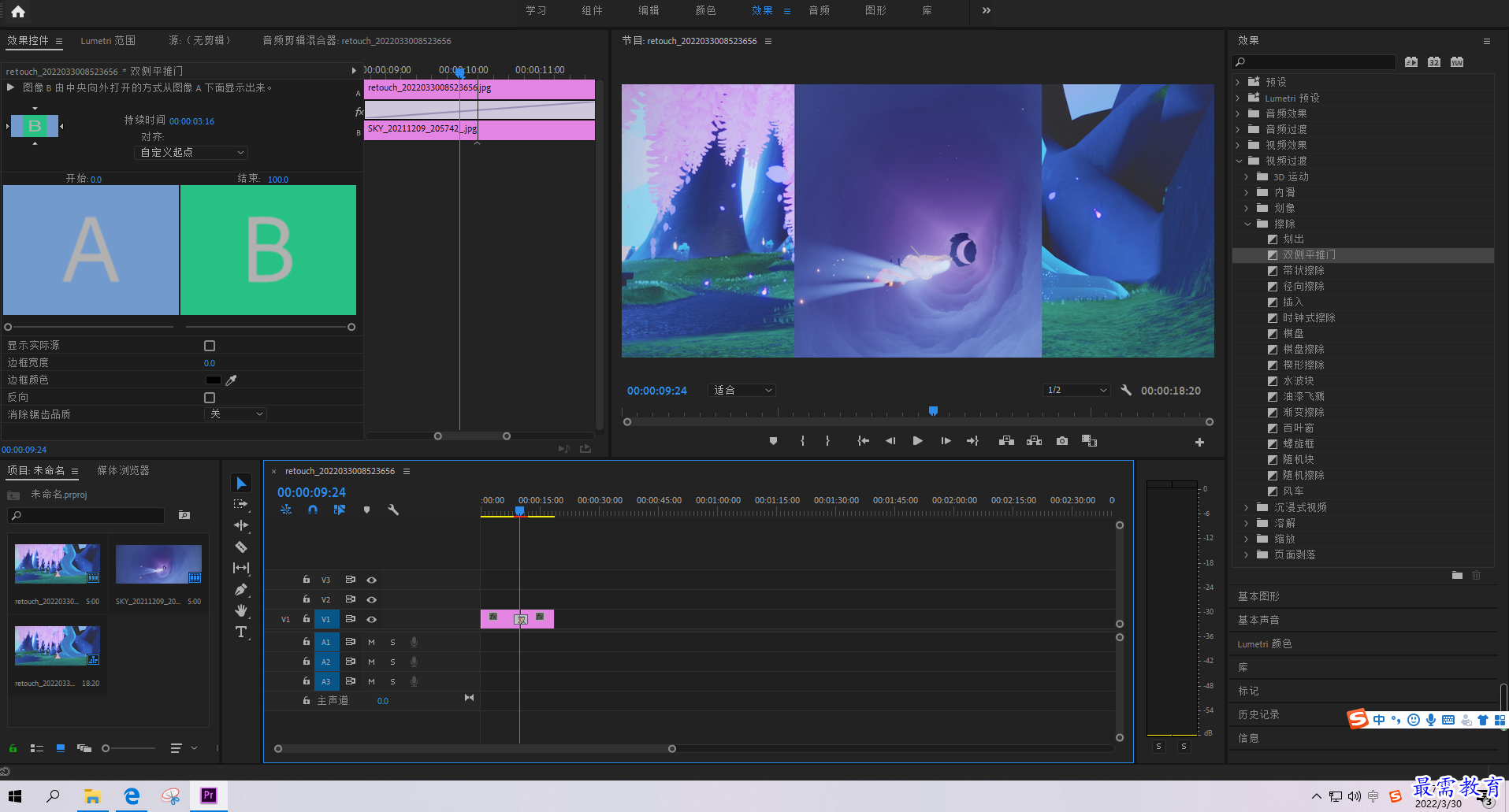Click the start transition slider handle
Image resolution: width=1509 pixels, height=812 pixels.
[8, 327]
